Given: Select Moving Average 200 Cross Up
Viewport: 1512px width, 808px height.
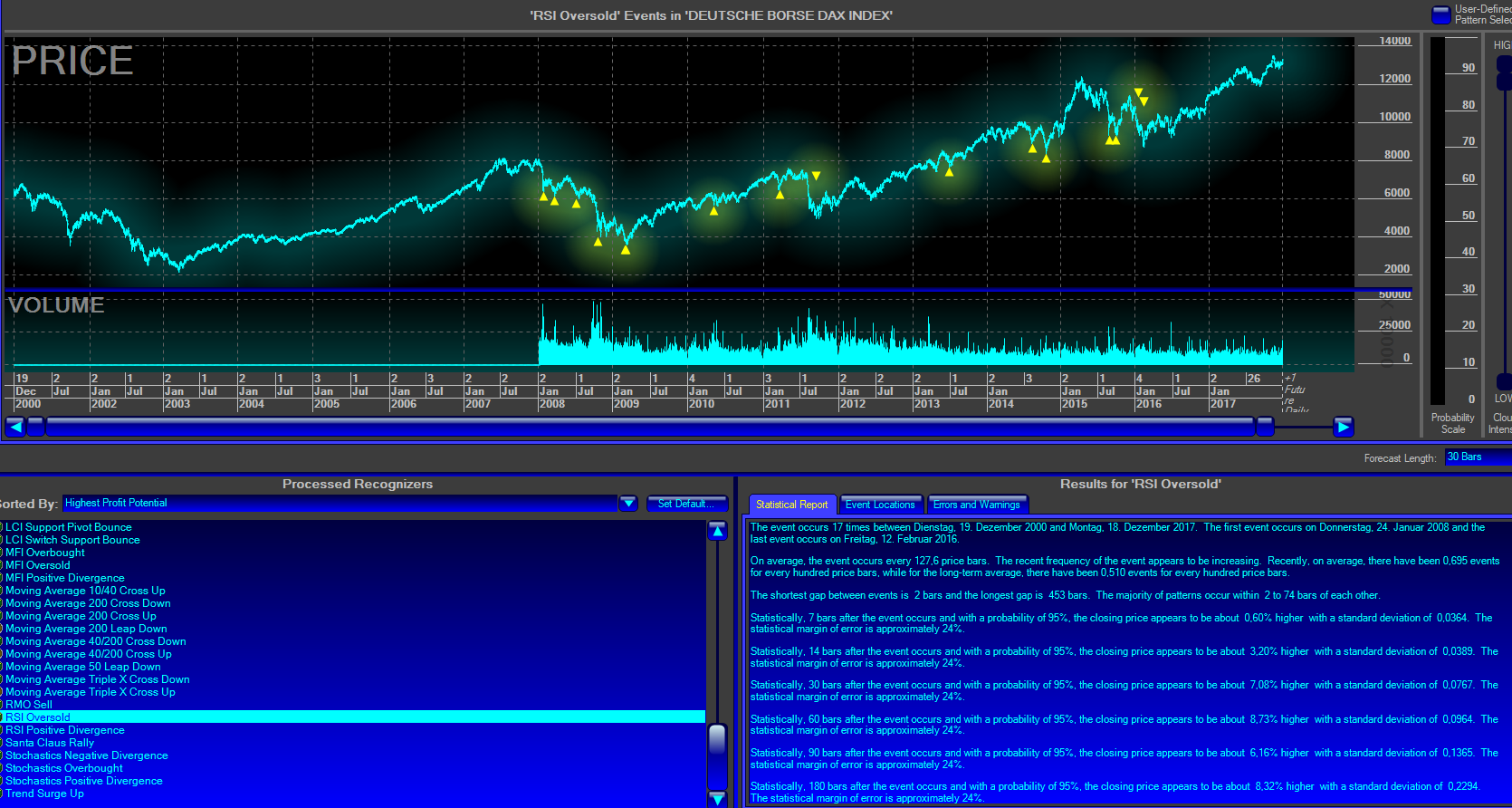Looking at the screenshot, I should pos(81,616).
